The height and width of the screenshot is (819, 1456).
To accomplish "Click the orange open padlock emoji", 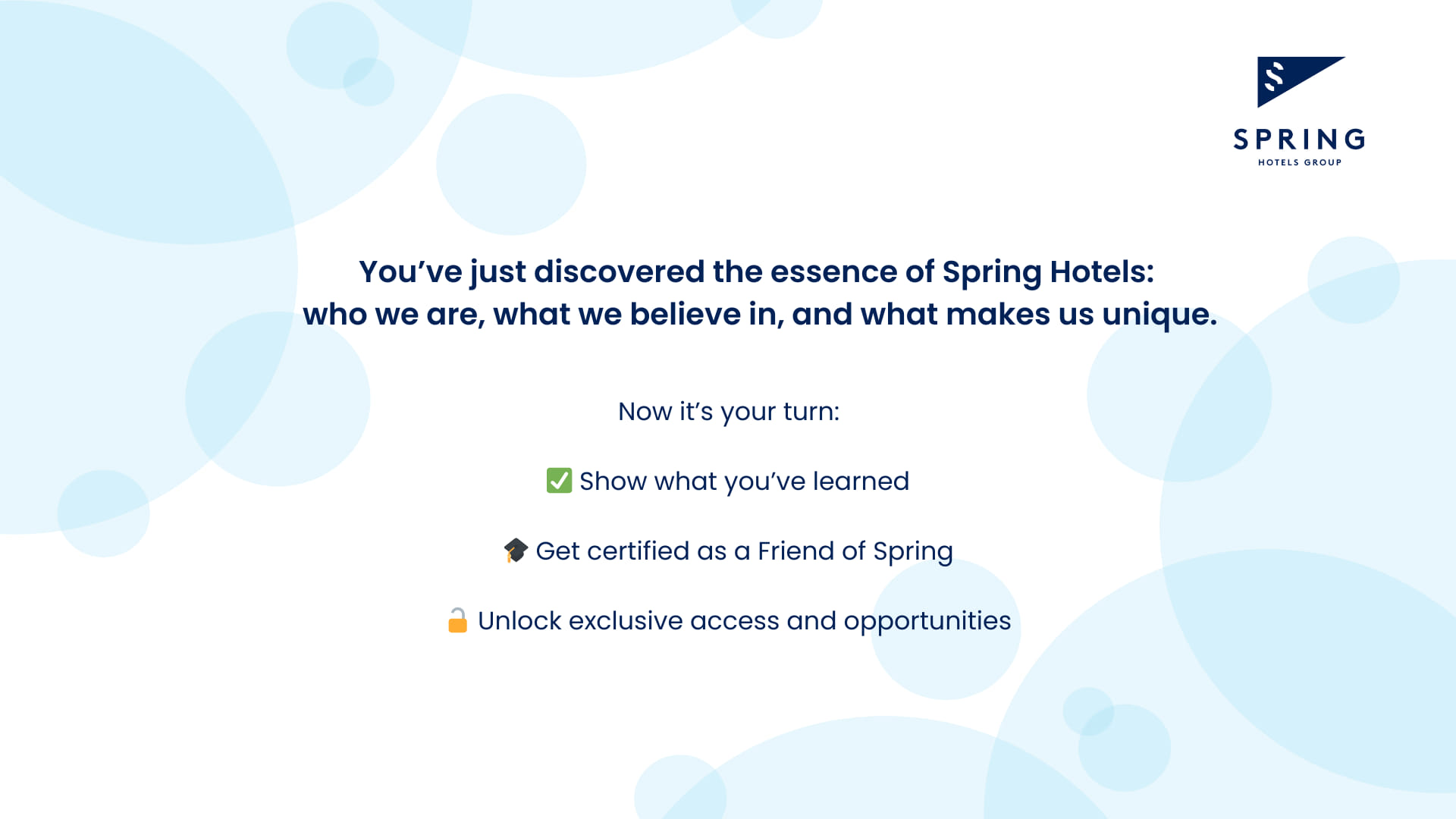I will (x=457, y=620).
